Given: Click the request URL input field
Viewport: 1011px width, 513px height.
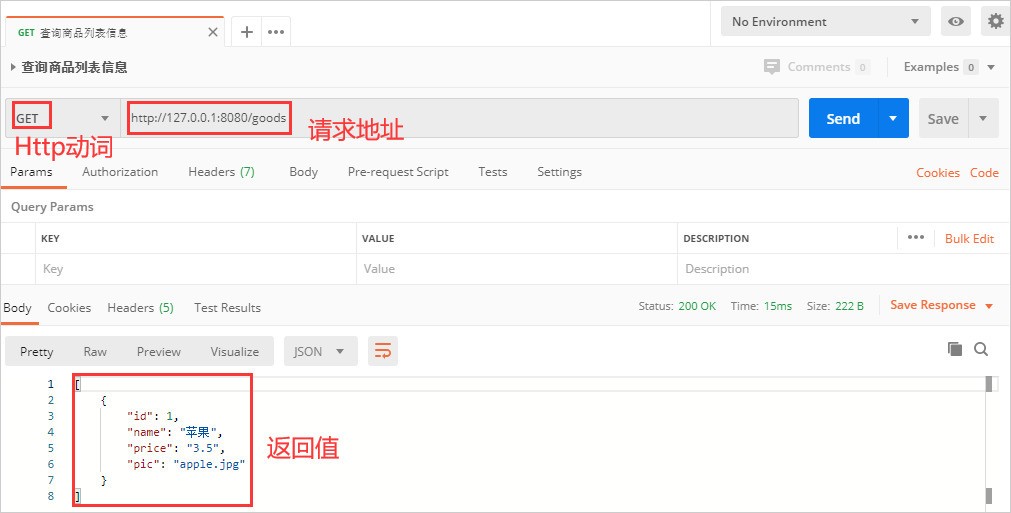Looking at the screenshot, I should pos(459,118).
